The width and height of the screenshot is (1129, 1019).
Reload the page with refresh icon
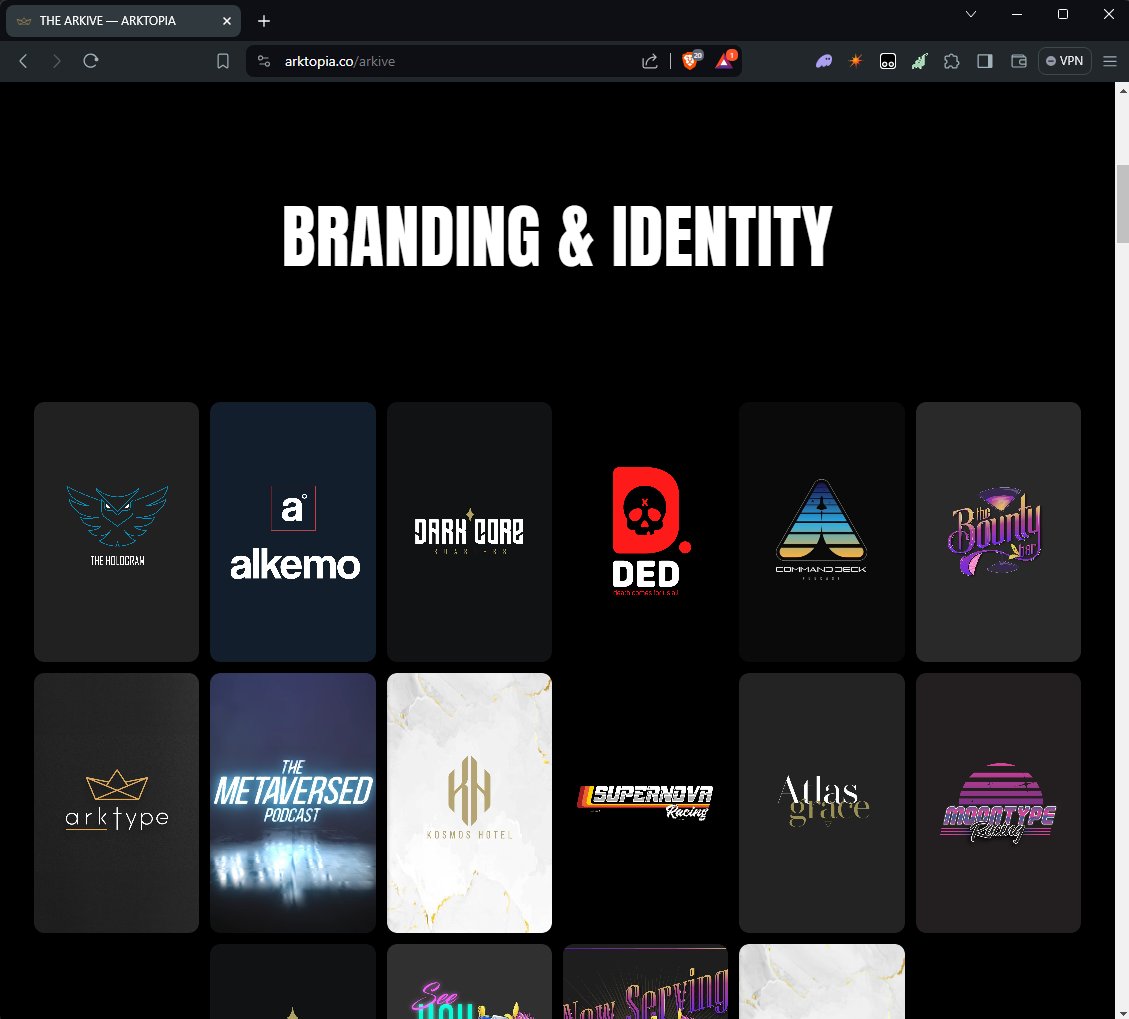coord(91,61)
